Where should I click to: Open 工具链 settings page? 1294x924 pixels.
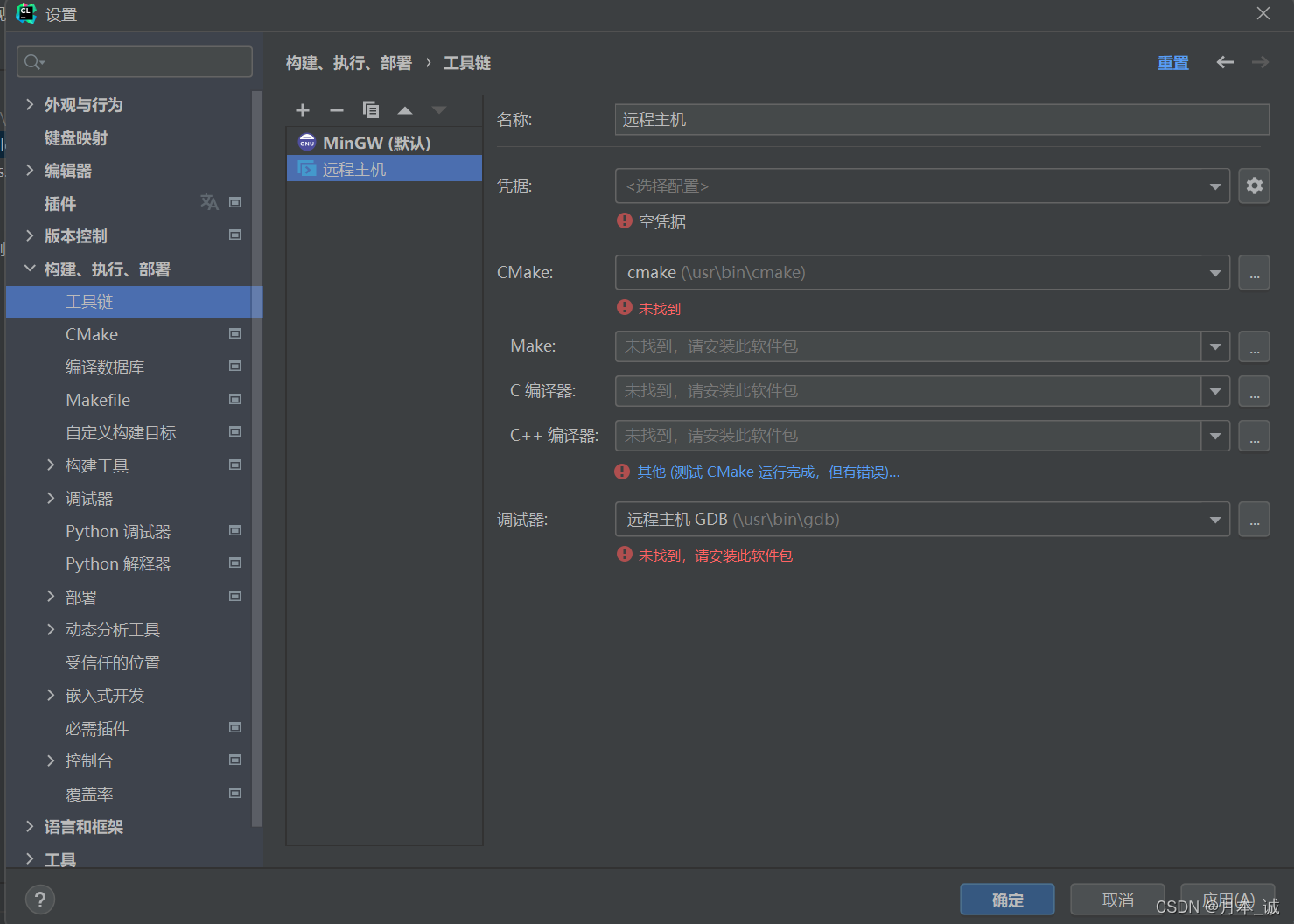134,302
